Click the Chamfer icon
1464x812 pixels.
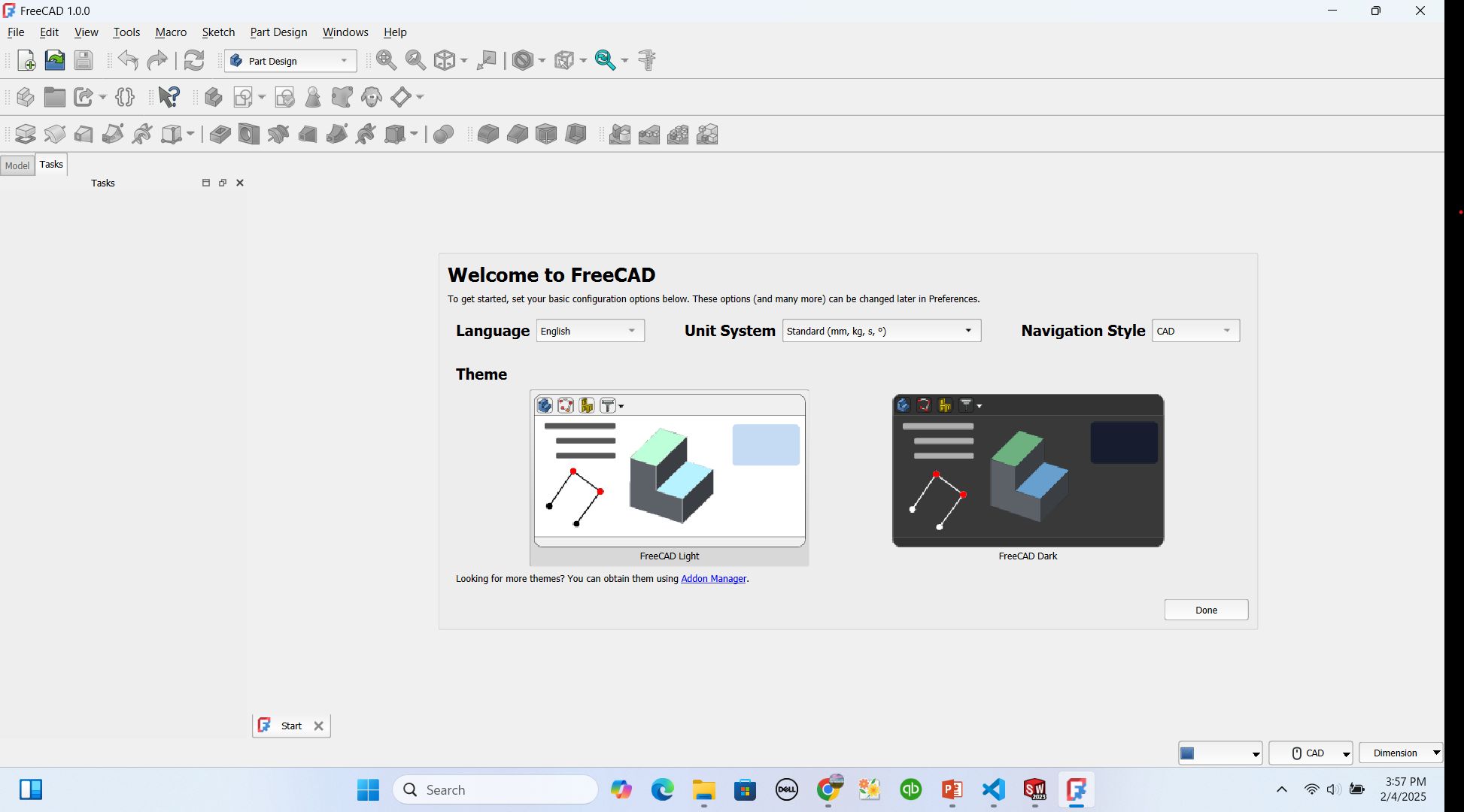[518, 135]
